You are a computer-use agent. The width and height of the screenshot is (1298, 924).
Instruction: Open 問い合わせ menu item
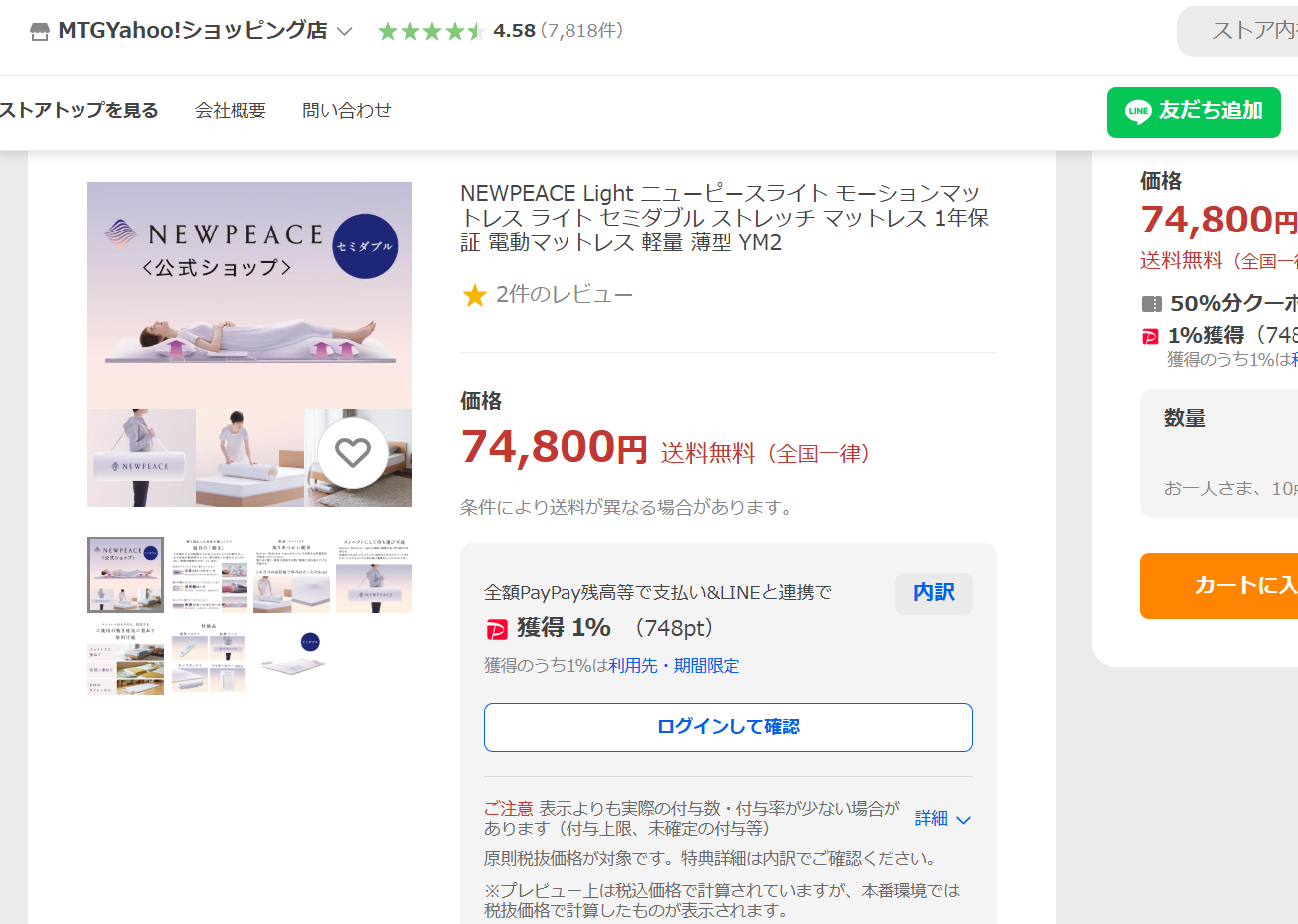click(347, 111)
